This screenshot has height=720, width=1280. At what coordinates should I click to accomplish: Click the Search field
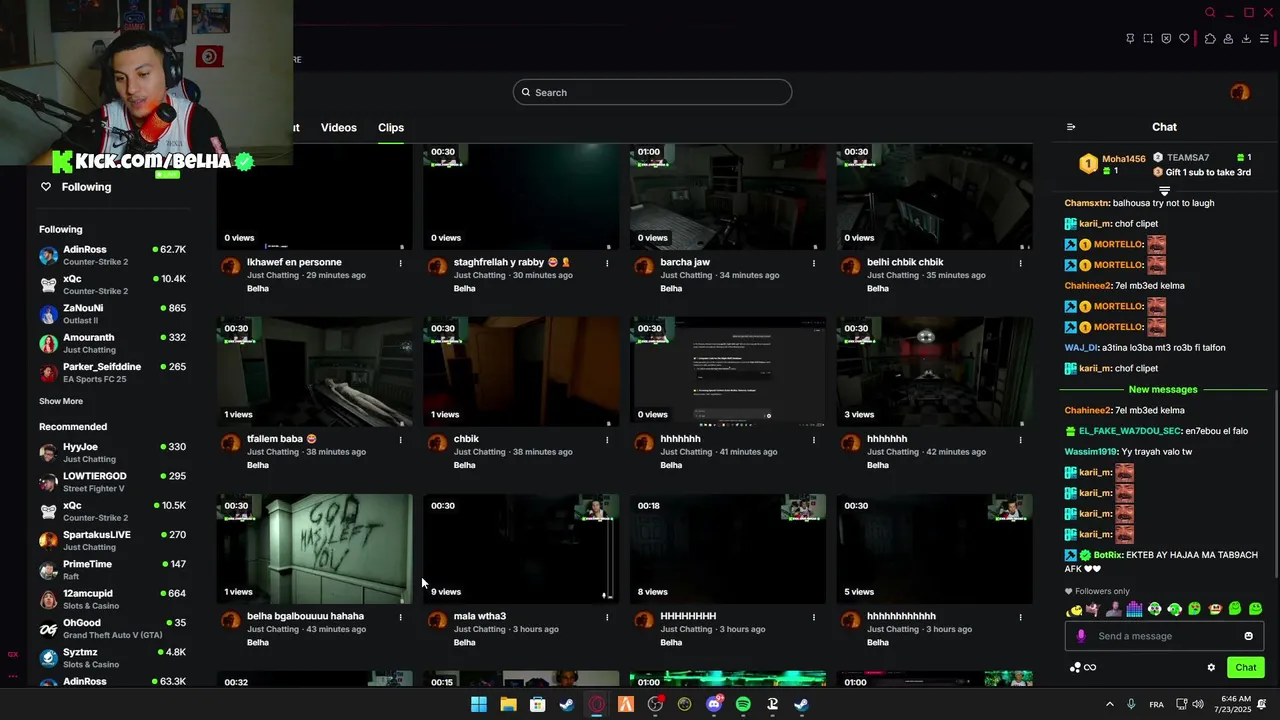click(x=652, y=92)
